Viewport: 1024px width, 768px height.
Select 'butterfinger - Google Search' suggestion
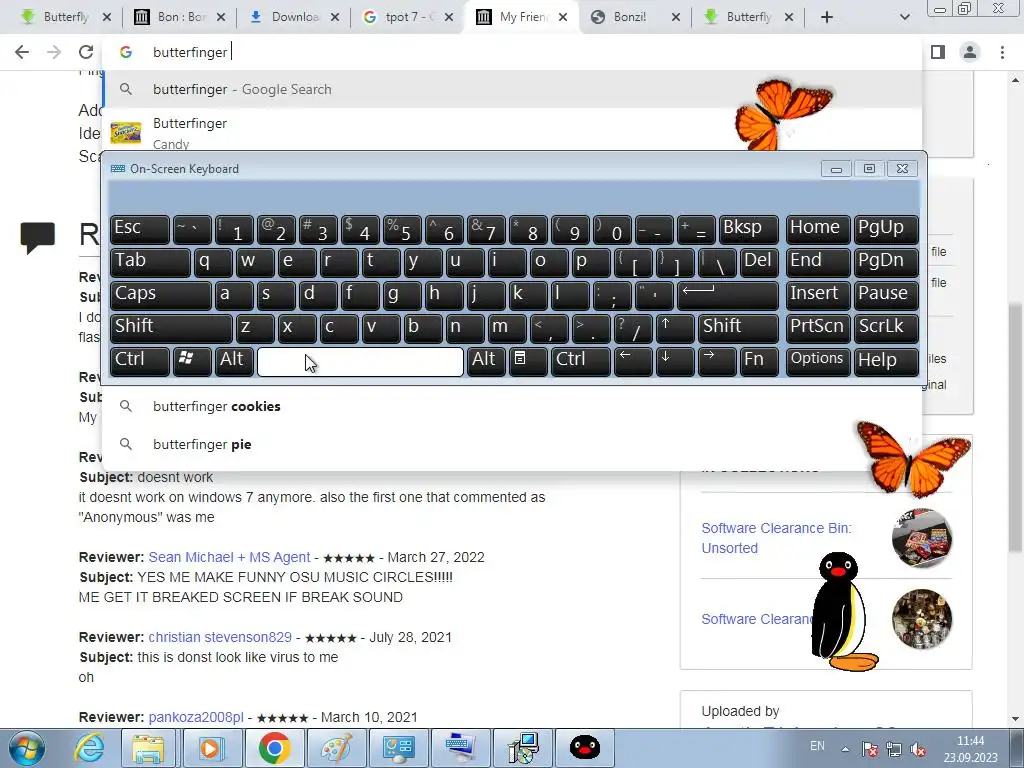pyautogui.click(x=513, y=89)
